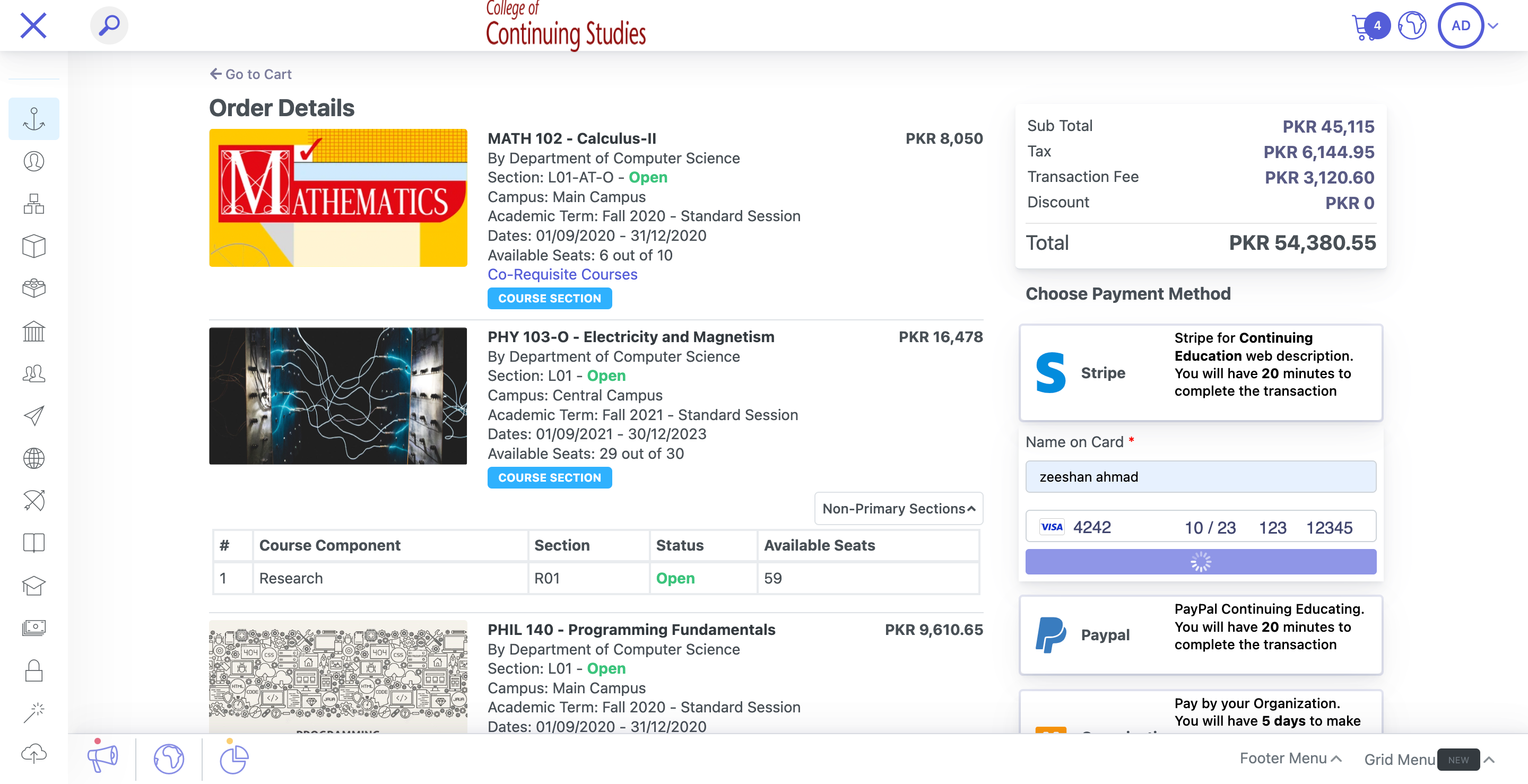The image size is (1528, 784).
Task: Click the globe icon in header
Action: coord(1412,25)
